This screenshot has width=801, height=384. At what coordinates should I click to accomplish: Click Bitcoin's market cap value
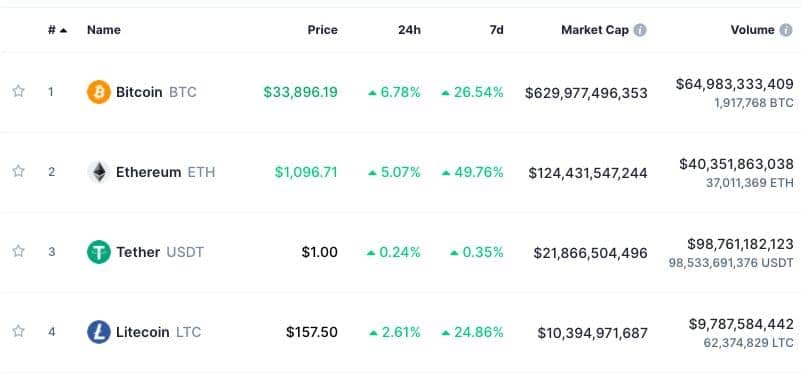point(586,93)
